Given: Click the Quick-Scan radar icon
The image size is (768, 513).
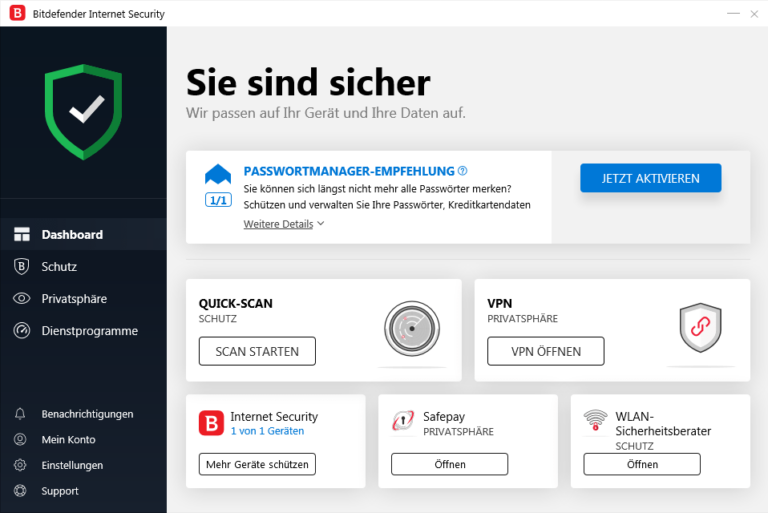Looking at the screenshot, I should coord(412,328).
